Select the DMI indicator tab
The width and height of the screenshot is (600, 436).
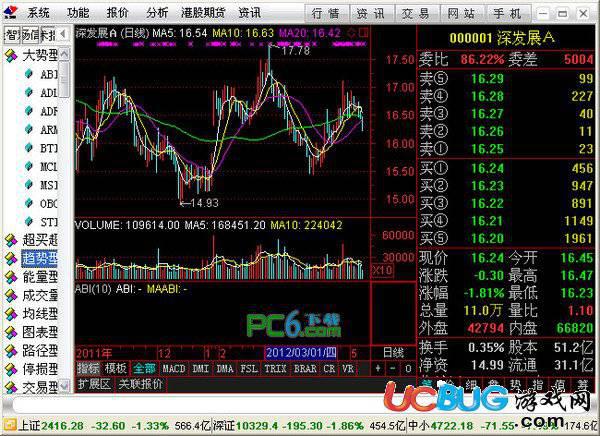click(201, 369)
